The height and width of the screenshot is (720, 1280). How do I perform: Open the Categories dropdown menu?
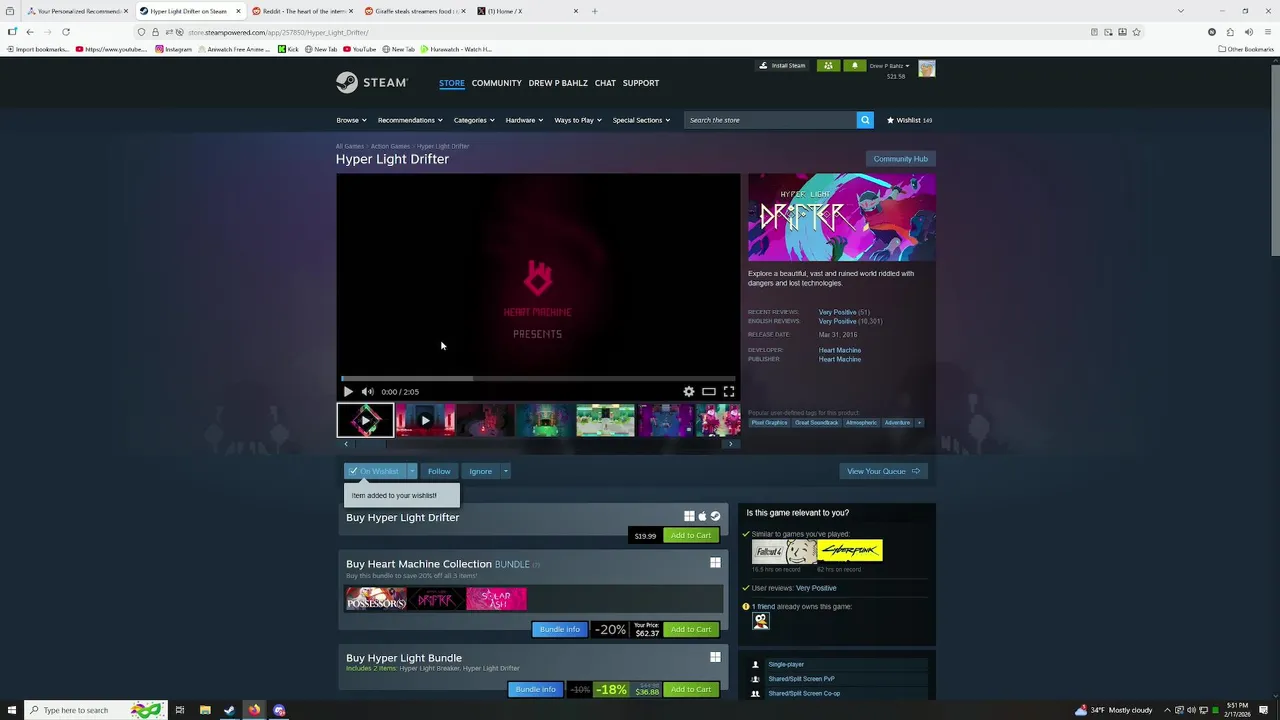(474, 120)
